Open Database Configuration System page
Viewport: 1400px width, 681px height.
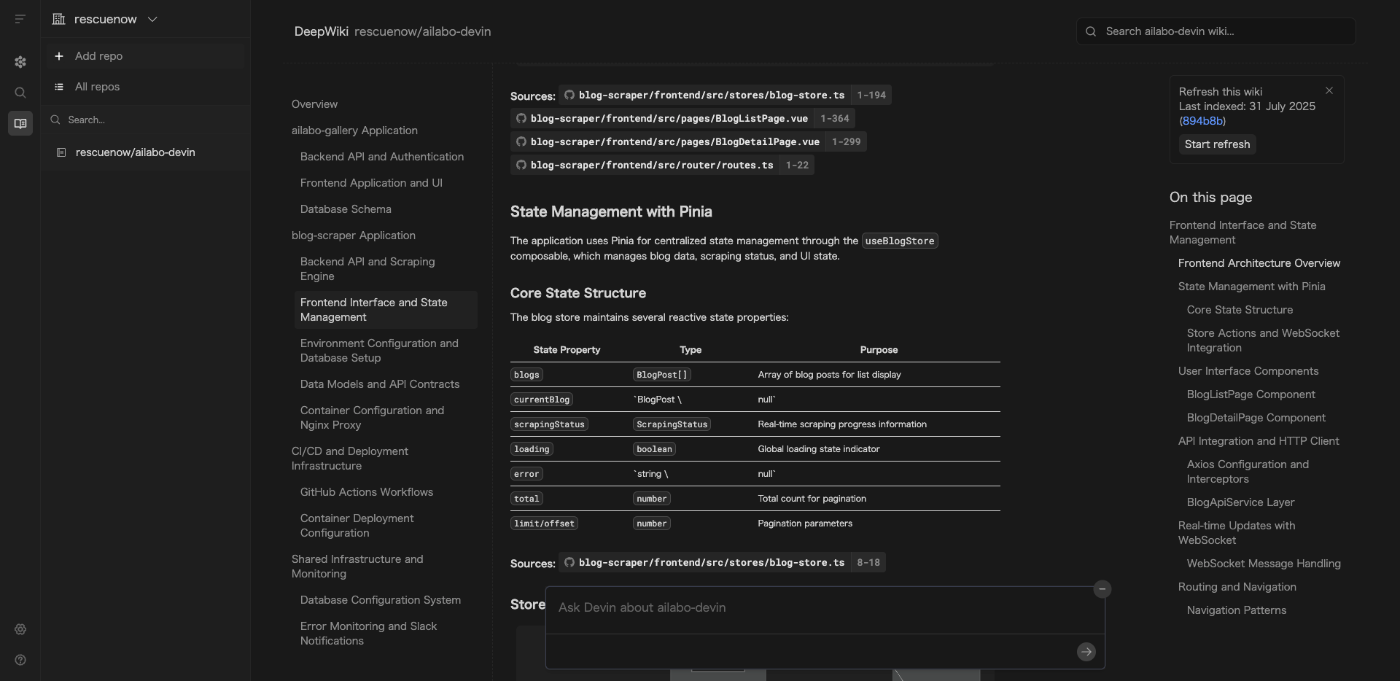380,600
